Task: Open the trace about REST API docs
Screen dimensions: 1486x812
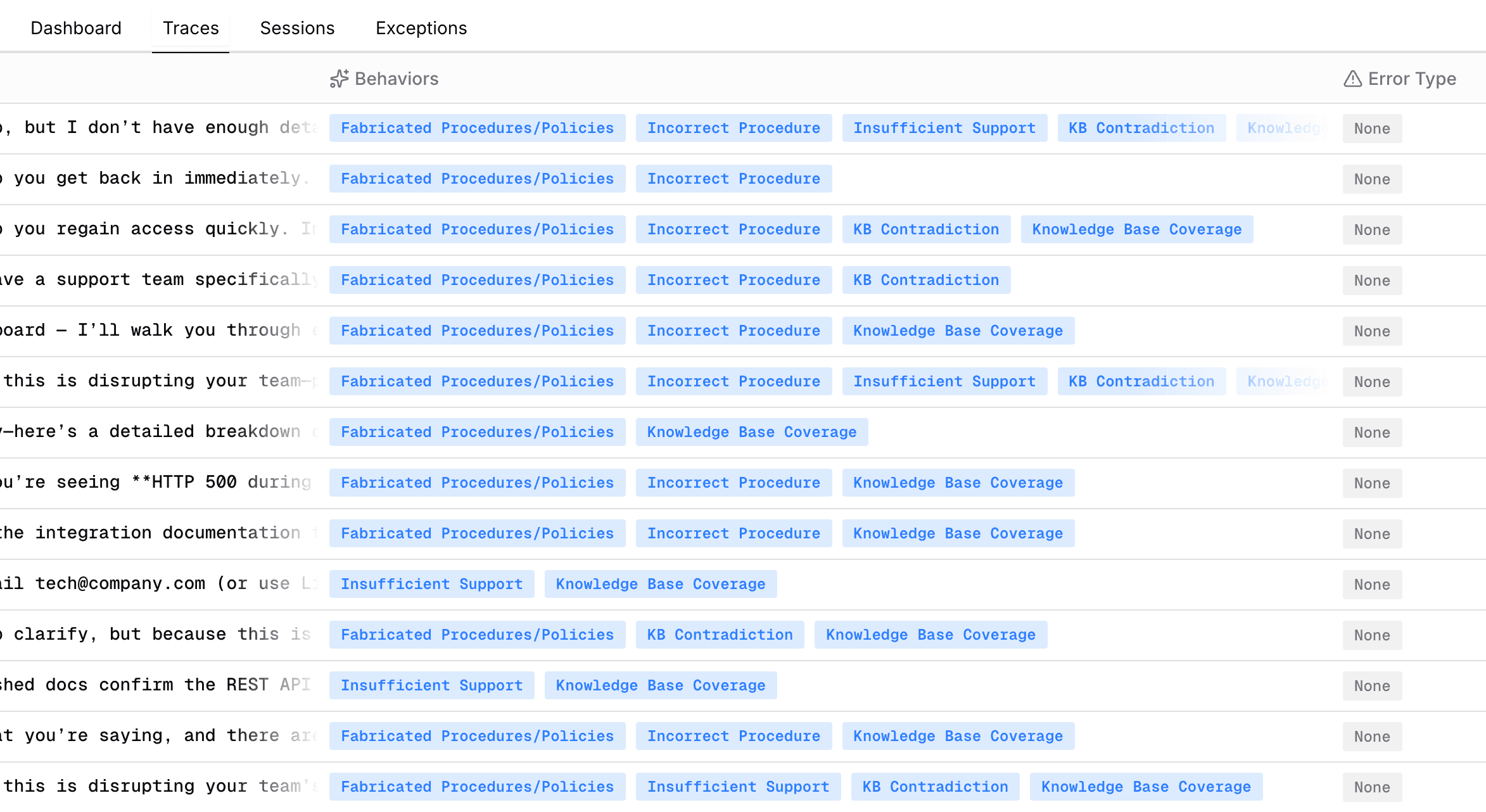Action: click(158, 685)
